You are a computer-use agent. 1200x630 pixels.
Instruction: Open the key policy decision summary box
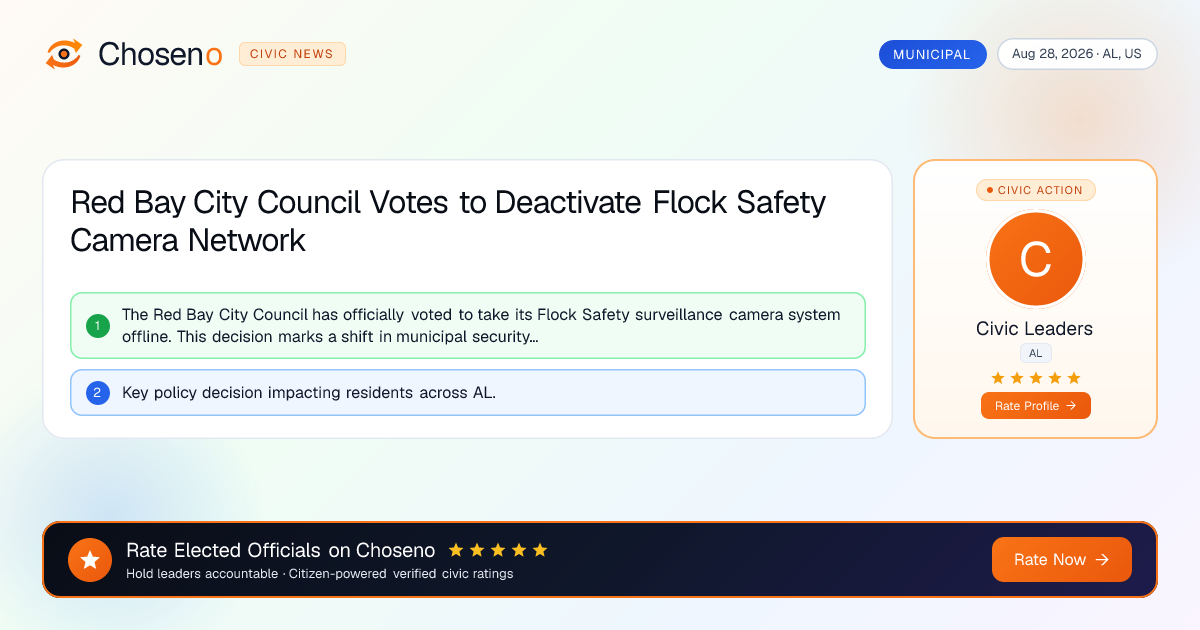coord(468,393)
